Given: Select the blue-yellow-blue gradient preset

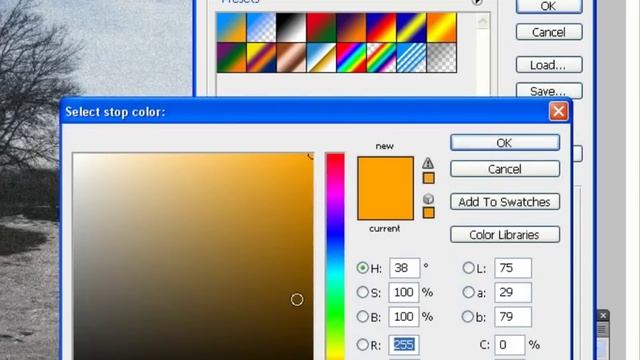Looking at the screenshot, I should pyautogui.click(x=411, y=28).
